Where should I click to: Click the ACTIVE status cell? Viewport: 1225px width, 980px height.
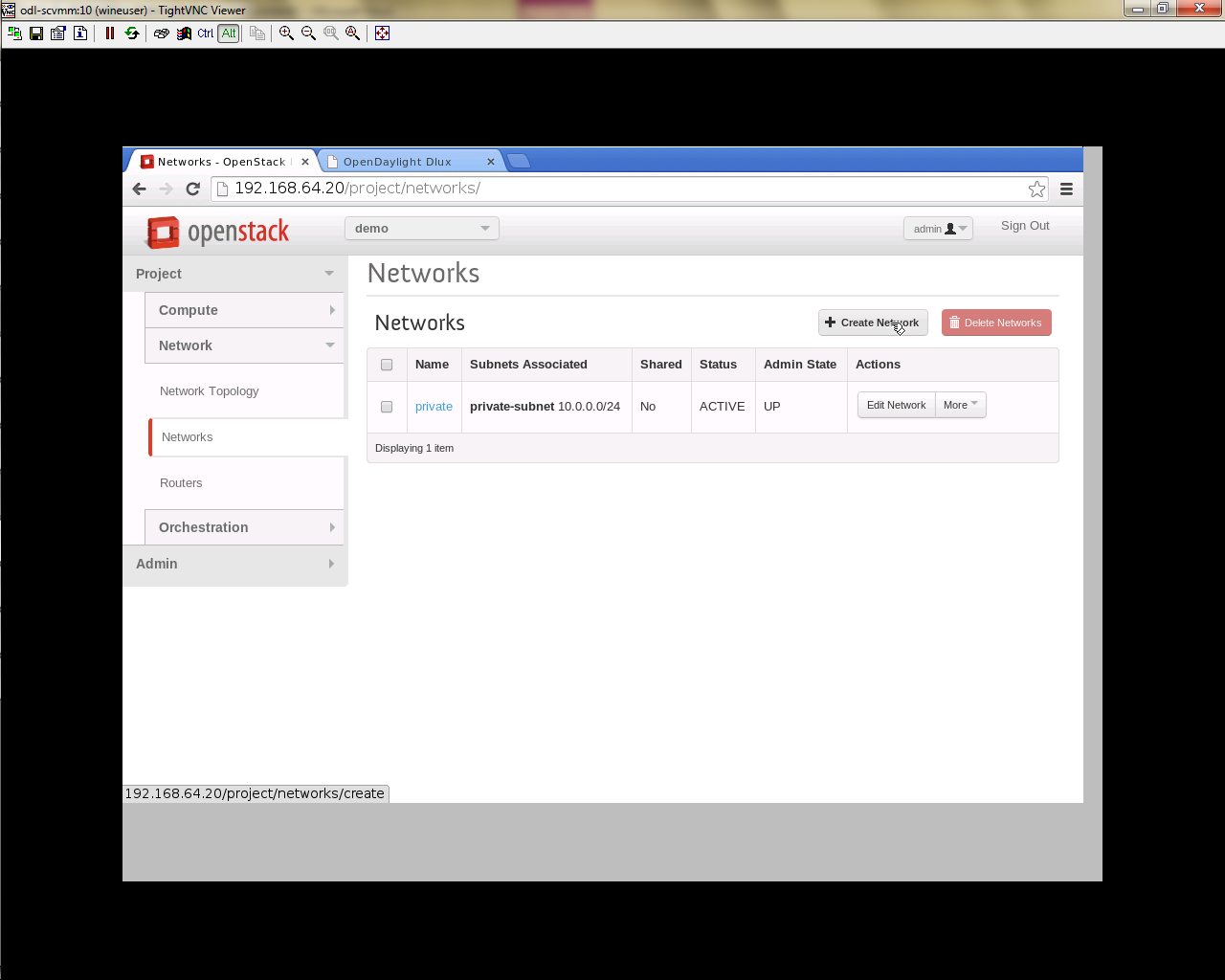point(722,407)
